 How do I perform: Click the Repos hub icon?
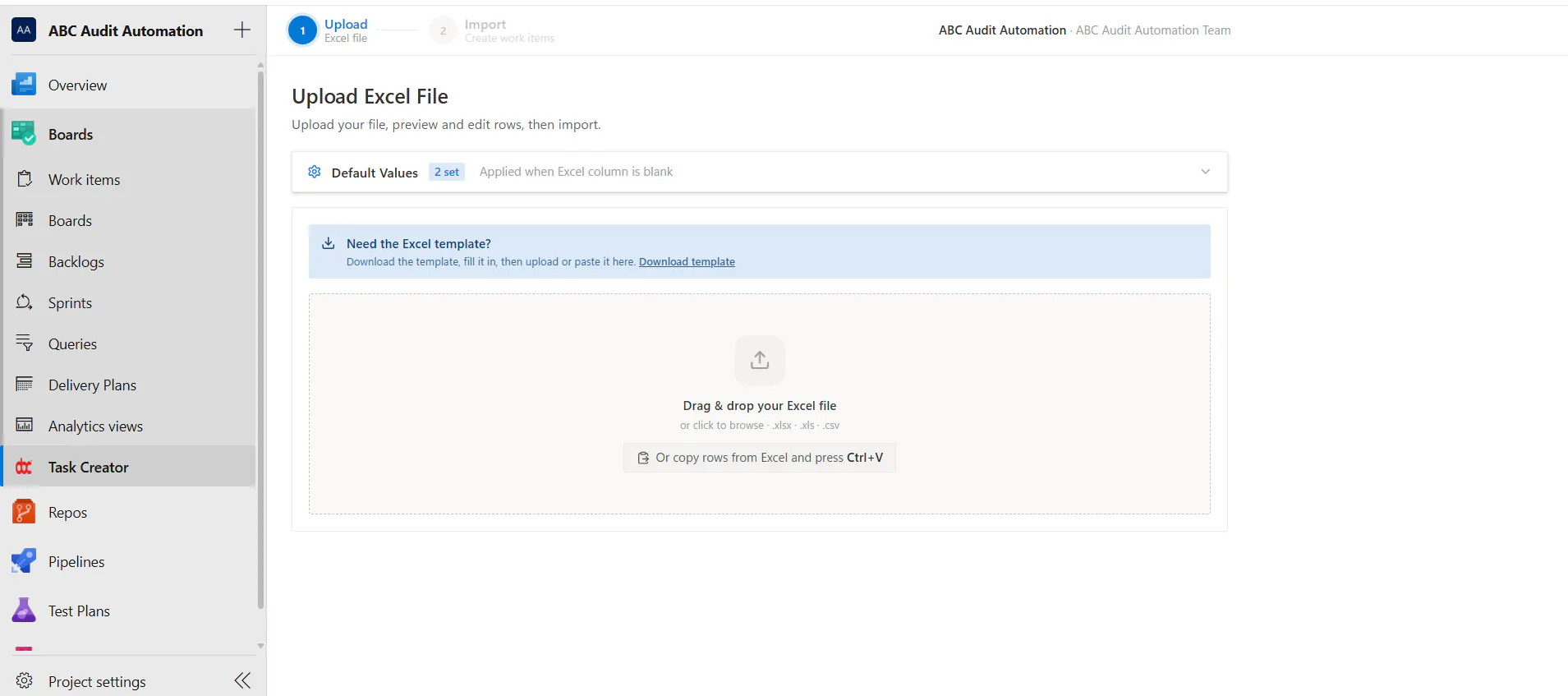pyautogui.click(x=24, y=512)
